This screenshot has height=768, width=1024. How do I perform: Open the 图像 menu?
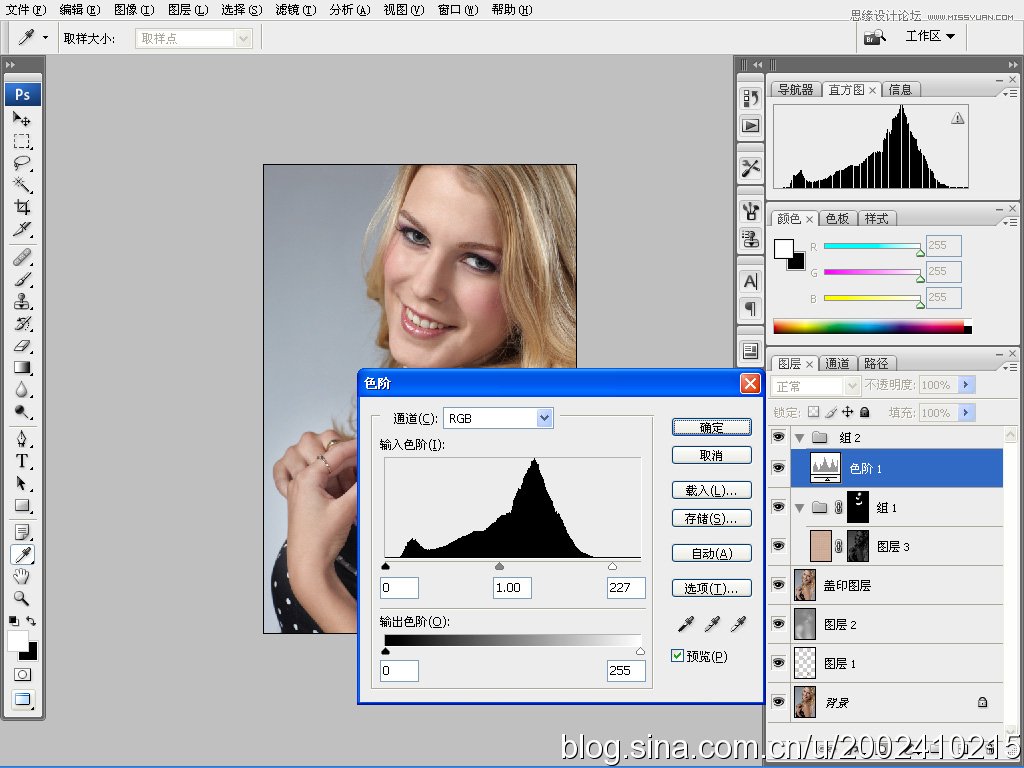pyautogui.click(x=134, y=10)
